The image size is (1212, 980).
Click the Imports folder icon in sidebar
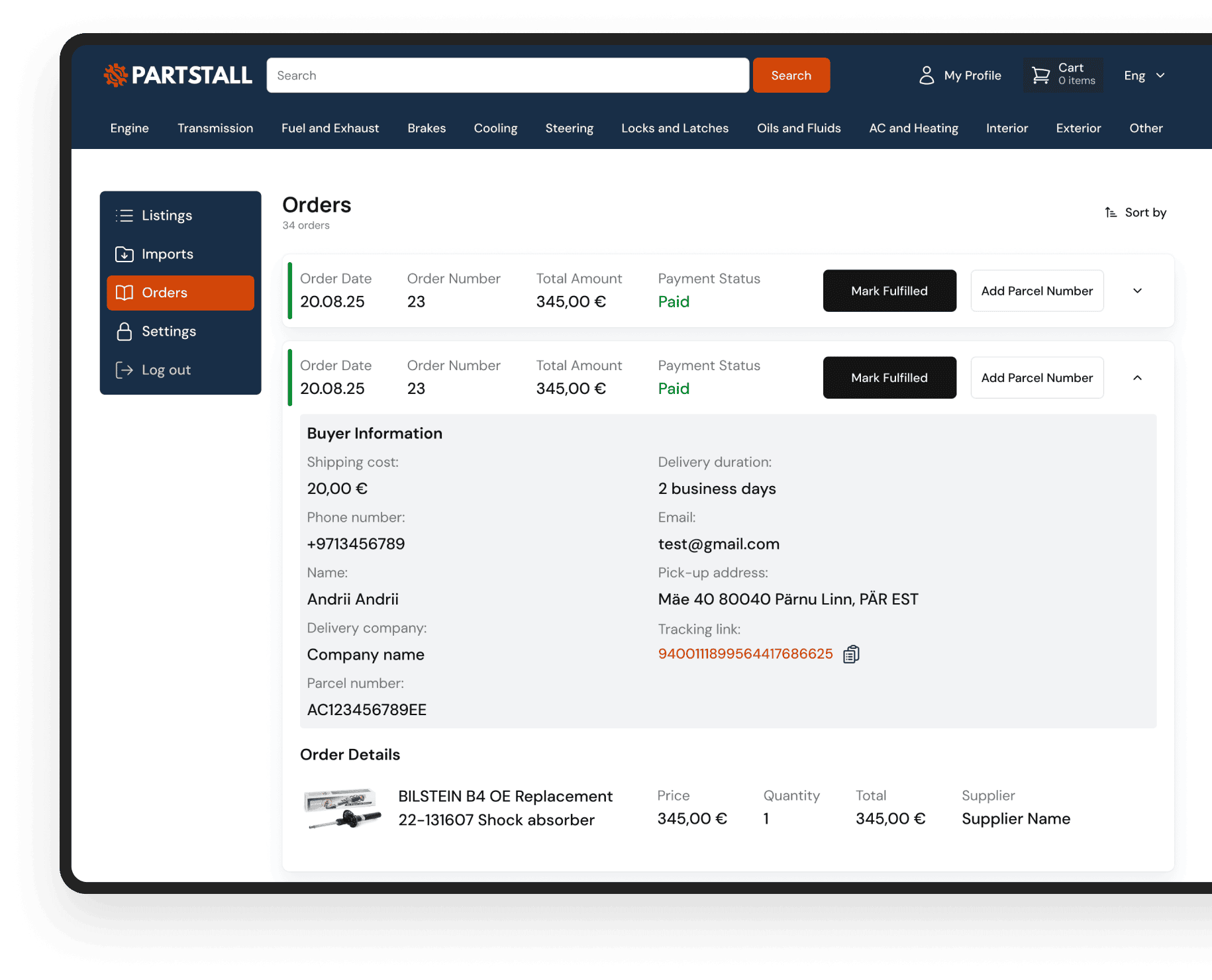125,254
